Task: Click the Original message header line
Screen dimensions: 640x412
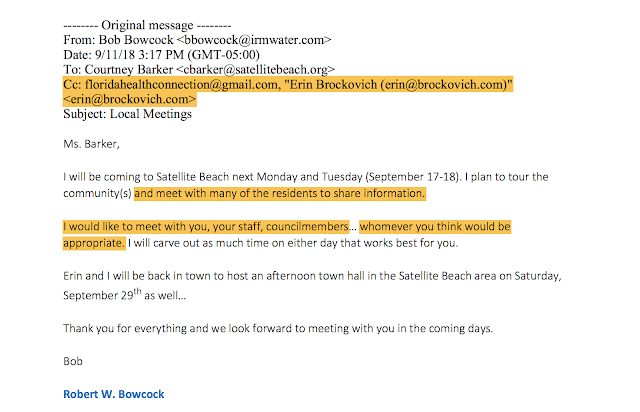Action: (147, 25)
